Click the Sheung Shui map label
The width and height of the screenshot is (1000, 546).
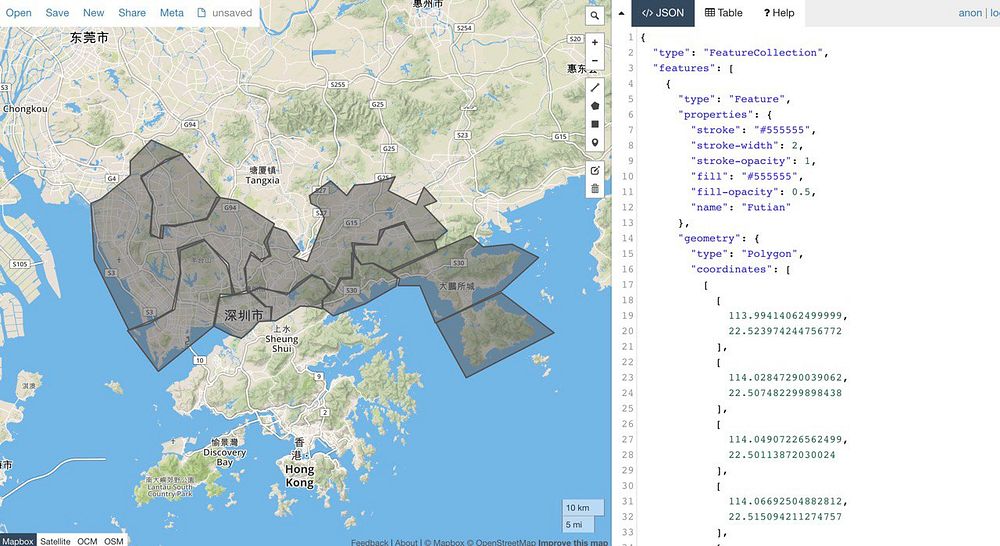point(281,344)
